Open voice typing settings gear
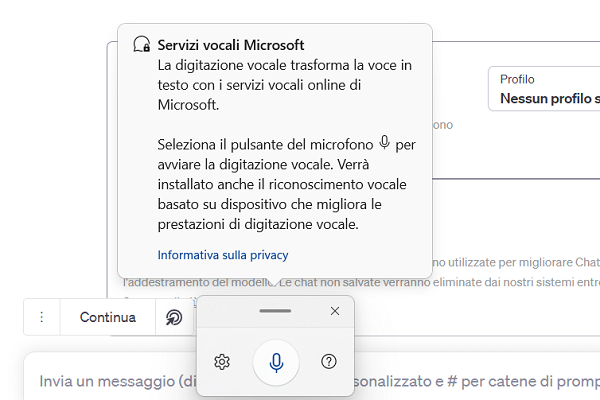The width and height of the screenshot is (600, 400). click(x=222, y=362)
